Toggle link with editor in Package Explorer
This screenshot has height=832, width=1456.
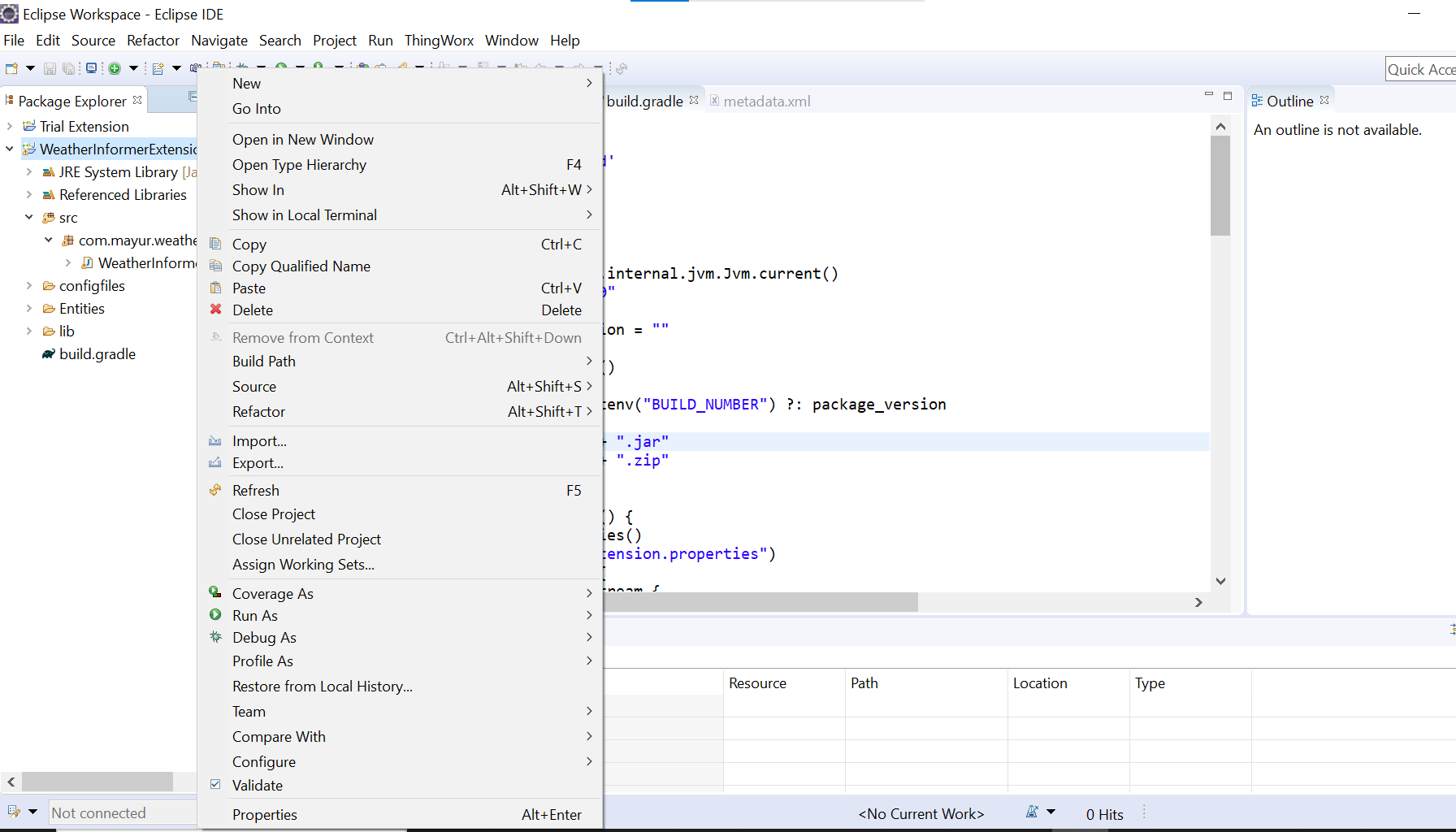[173, 97]
